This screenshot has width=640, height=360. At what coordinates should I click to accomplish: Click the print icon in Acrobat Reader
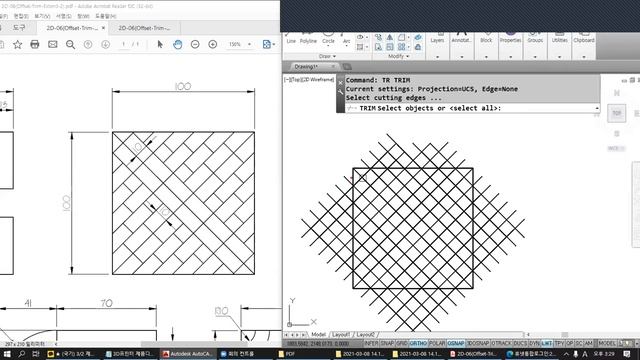[x=35, y=44]
